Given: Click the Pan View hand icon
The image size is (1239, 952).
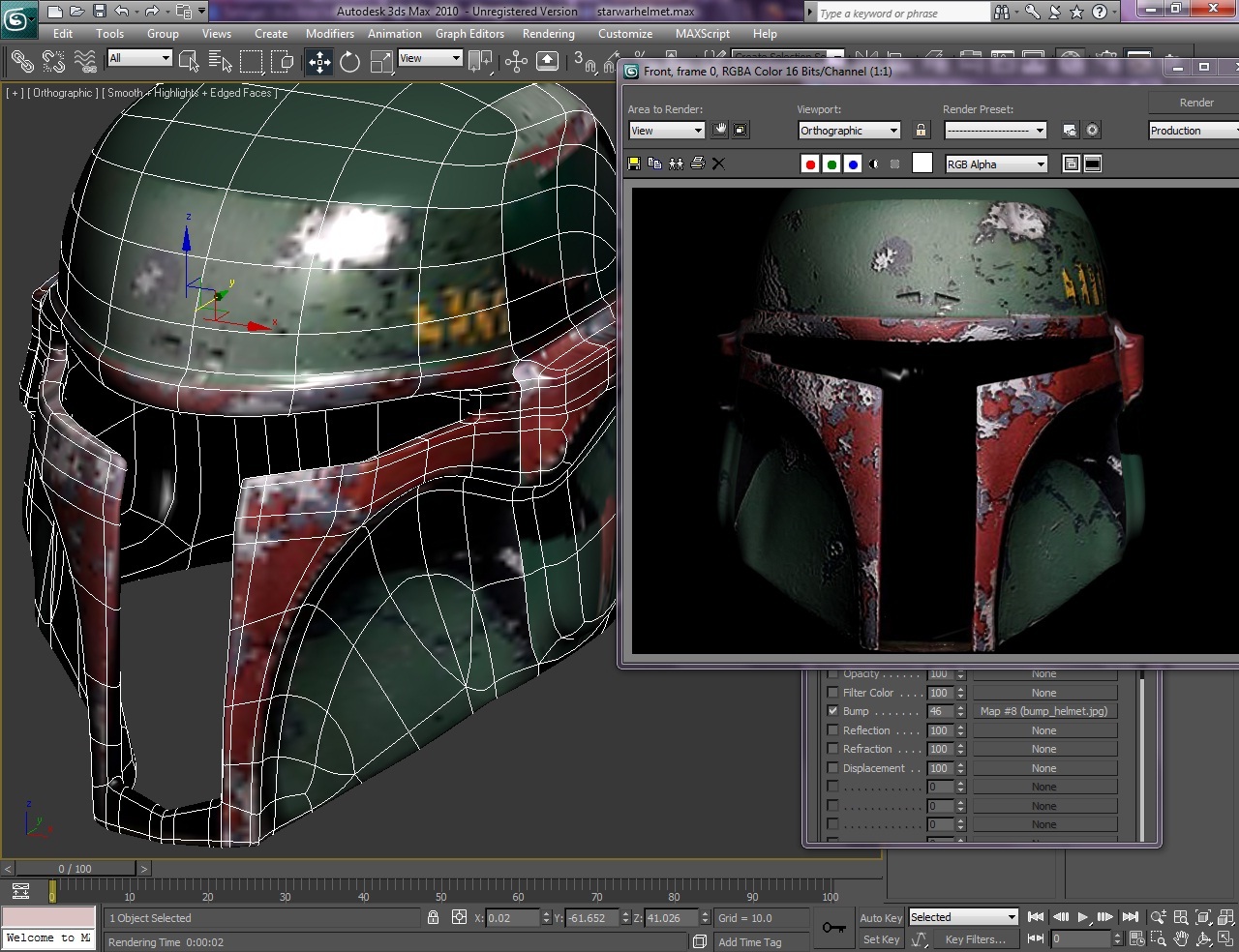Looking at the screenshot, I should pyautogui.click(x=1181, y=938).
